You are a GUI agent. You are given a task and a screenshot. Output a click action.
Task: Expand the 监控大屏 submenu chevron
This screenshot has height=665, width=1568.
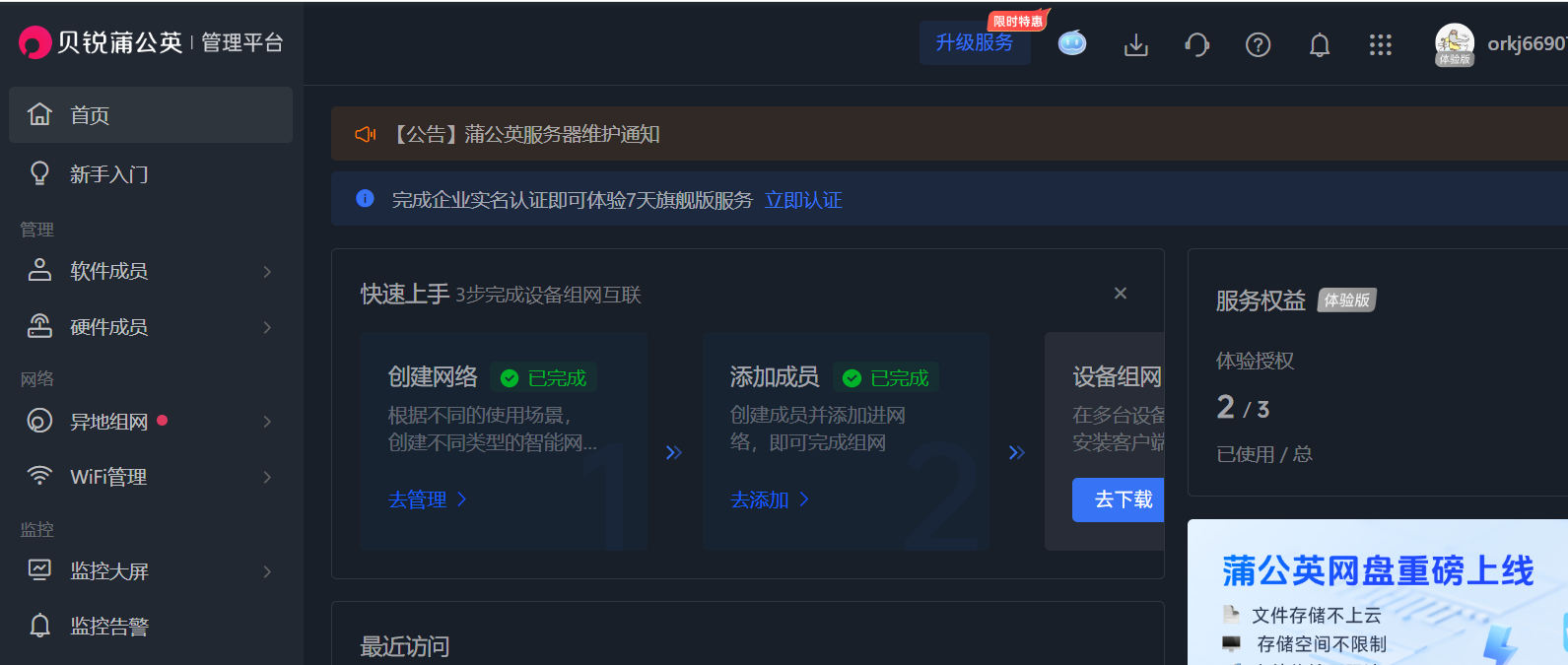267,571
